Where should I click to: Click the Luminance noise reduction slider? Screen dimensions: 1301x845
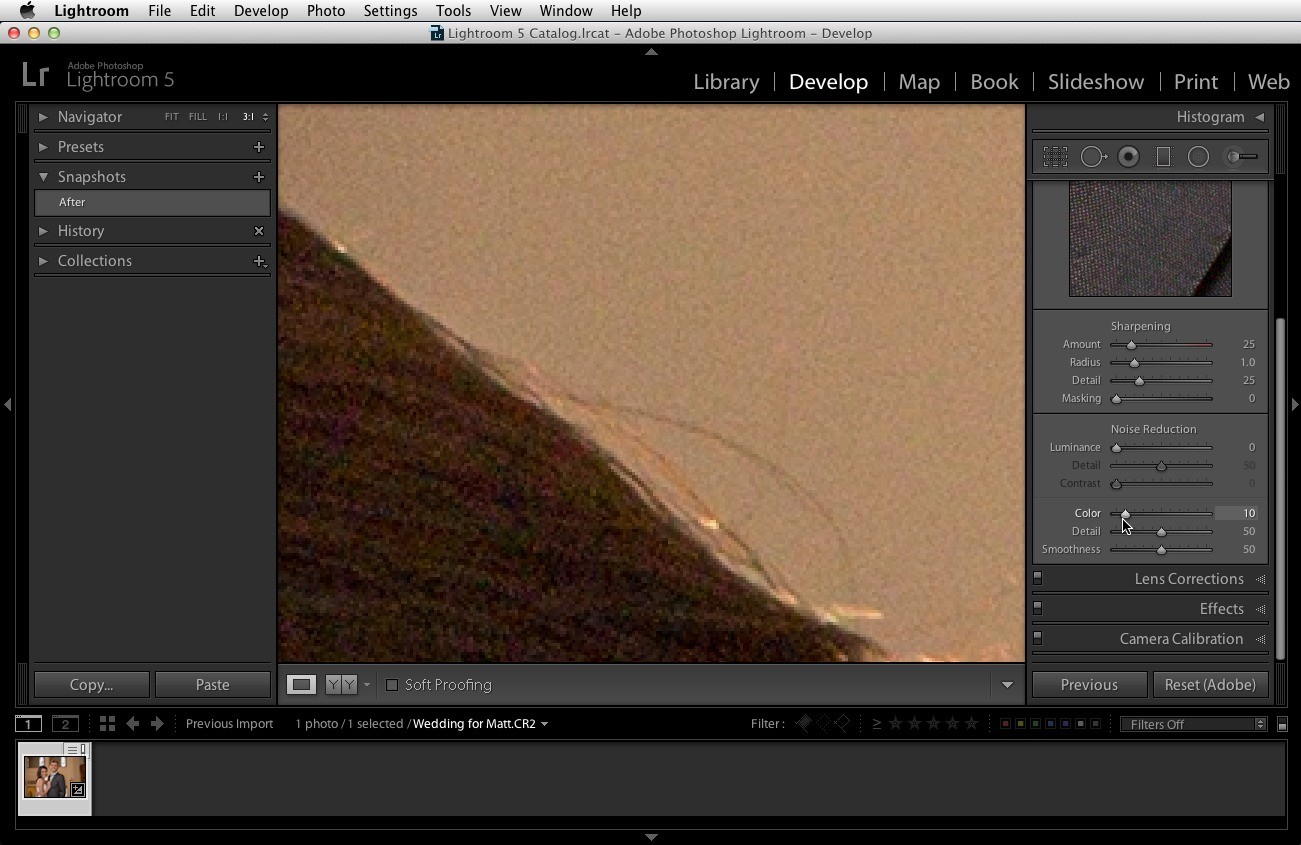coord(1161,447)
